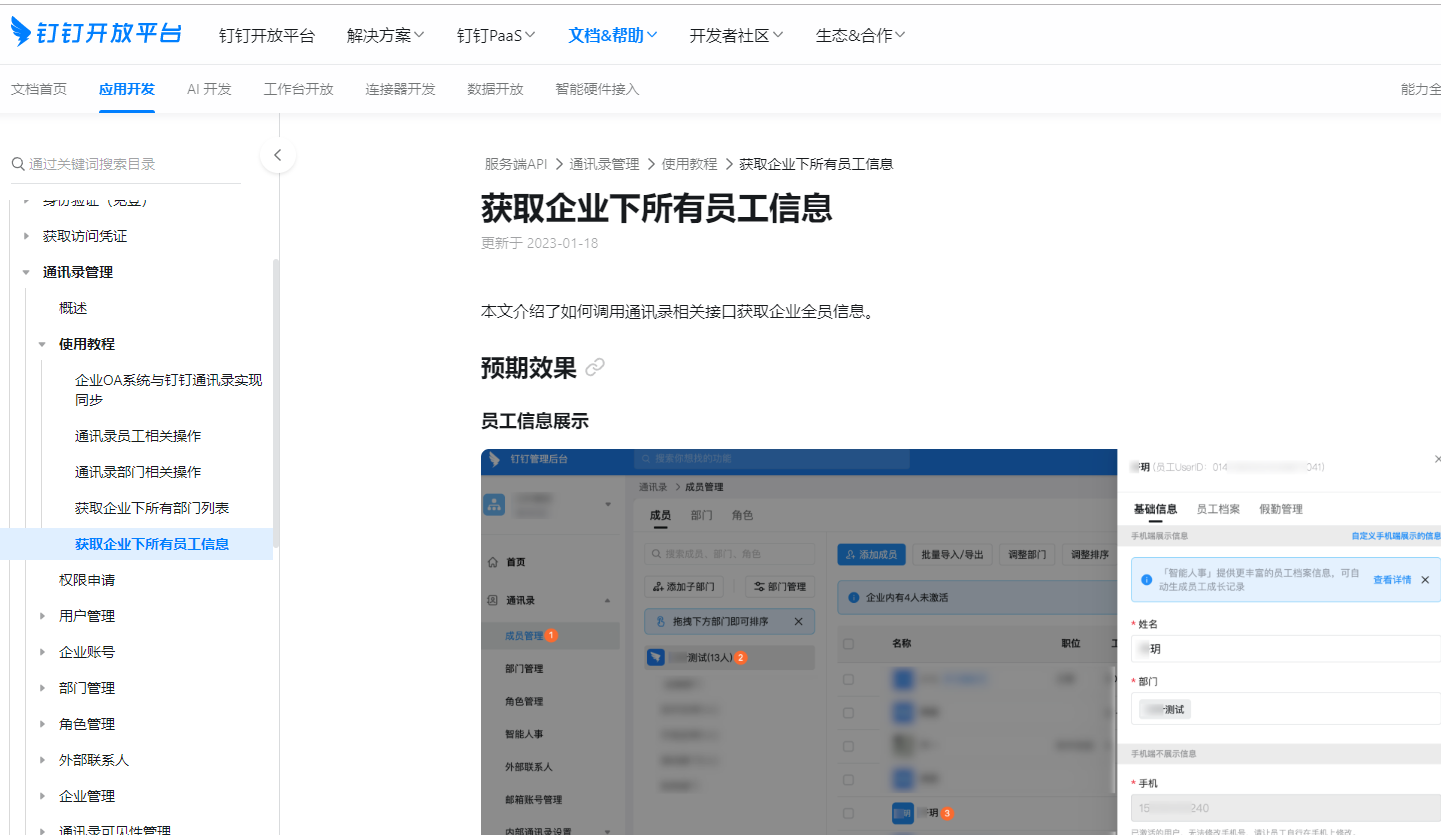Click the 自定义手机端展示的信息 link

pyautogui.click(x=1396, y=536)
